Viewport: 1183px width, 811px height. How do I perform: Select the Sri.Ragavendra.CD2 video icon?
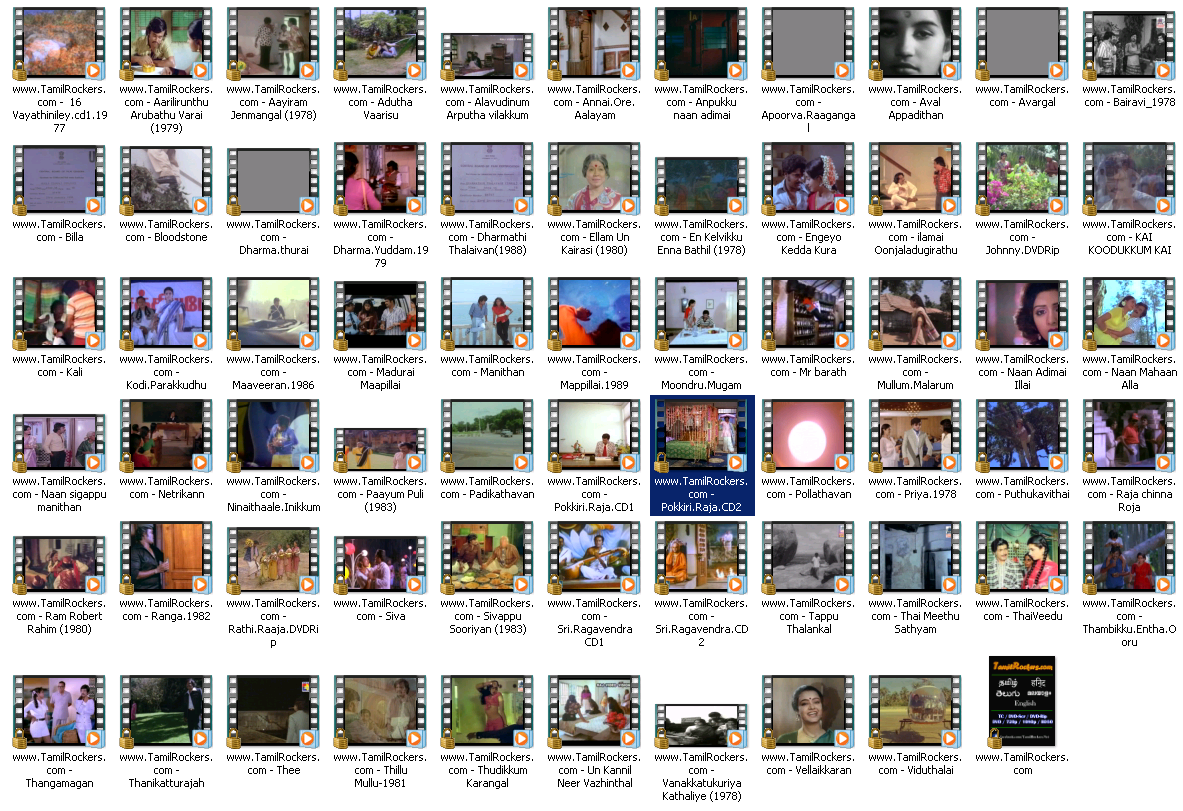(x=702, y=558)
